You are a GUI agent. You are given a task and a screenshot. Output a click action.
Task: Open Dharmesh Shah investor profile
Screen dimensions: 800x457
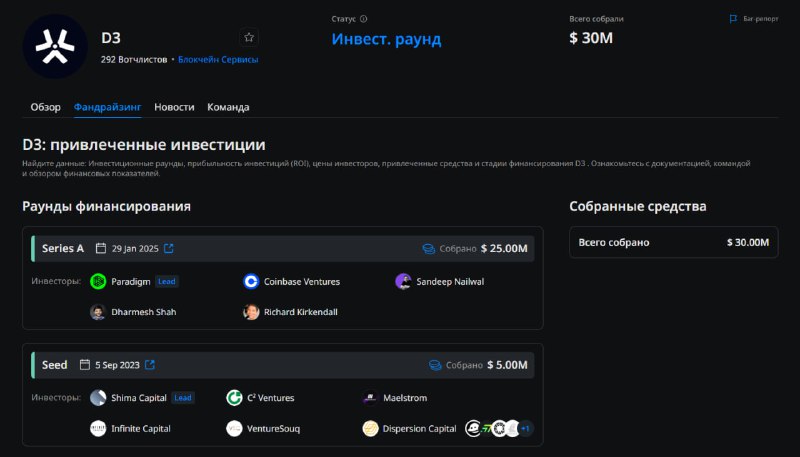tap(143, 312)
